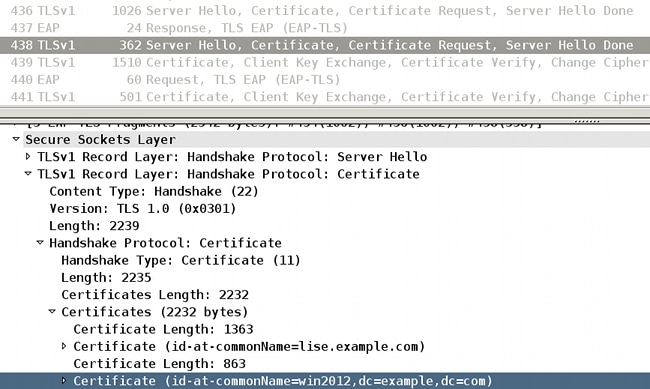Select Certificates Length: 2232 field
Image resolution: width=650 pixels, height=389 pixels.
[x=155, y=294]
